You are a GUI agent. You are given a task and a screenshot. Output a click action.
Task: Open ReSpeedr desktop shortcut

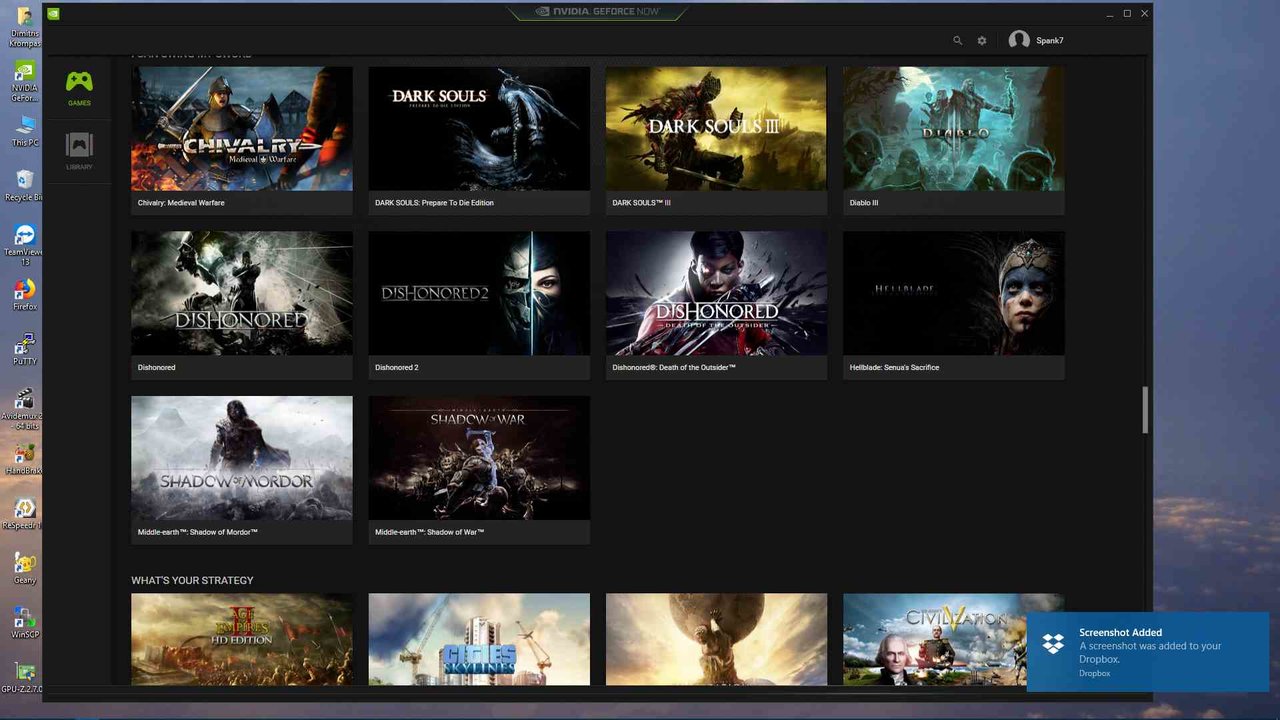tap(24, 514)
